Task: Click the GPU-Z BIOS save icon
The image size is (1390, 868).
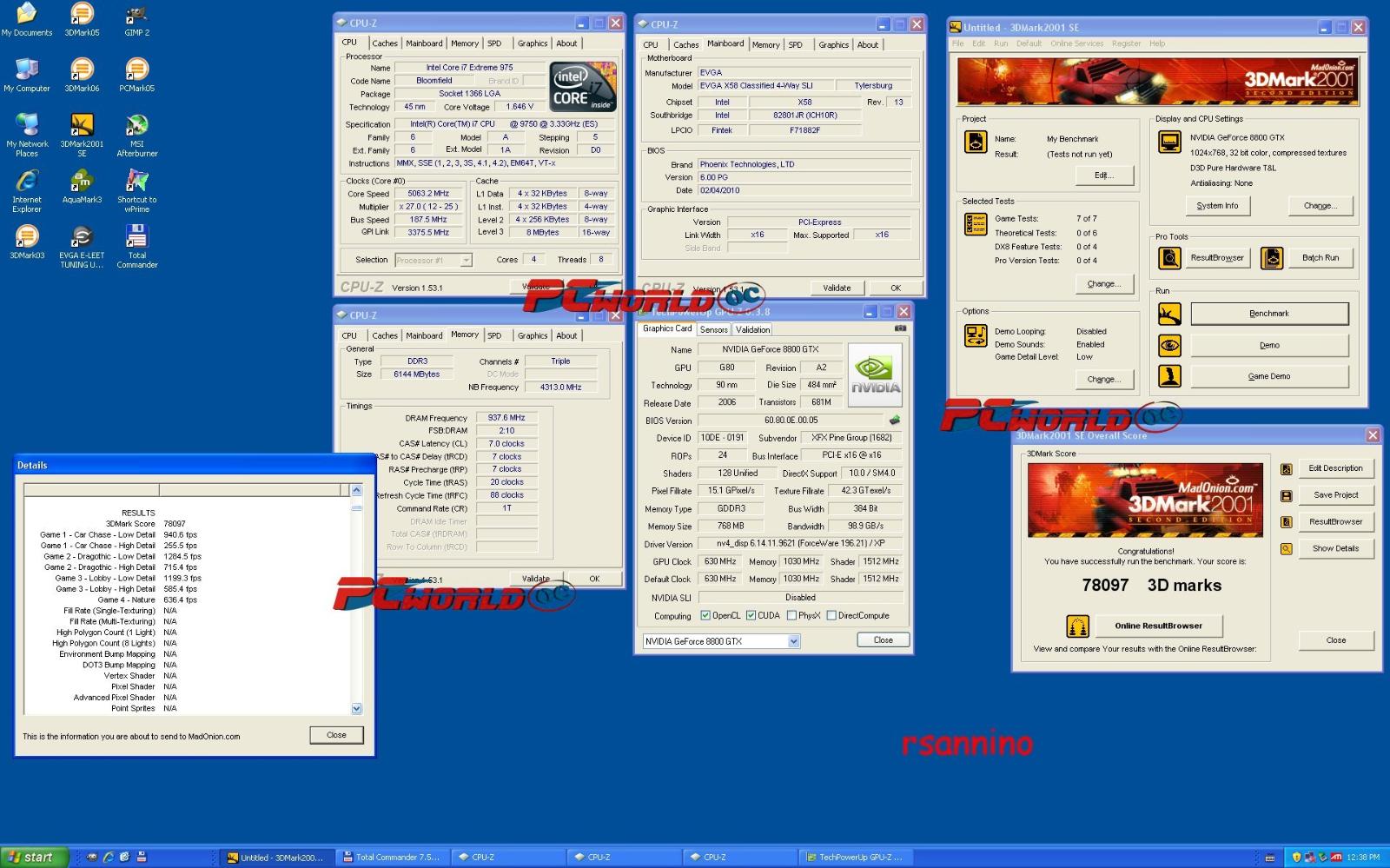Action: pyautogui.click(x=894, y=420)
